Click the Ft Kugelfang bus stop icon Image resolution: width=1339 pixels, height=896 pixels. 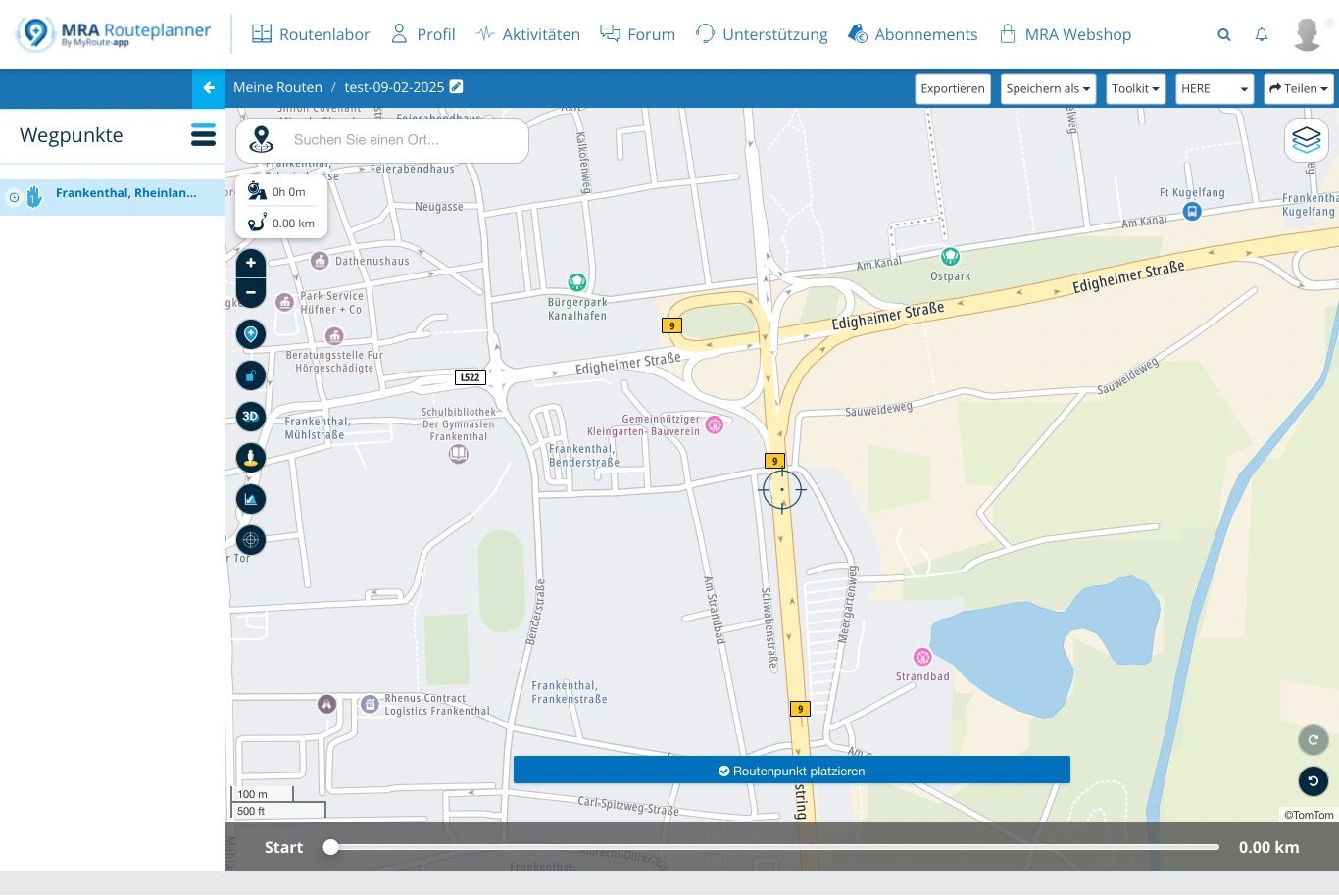click(x=1192, y=211)
